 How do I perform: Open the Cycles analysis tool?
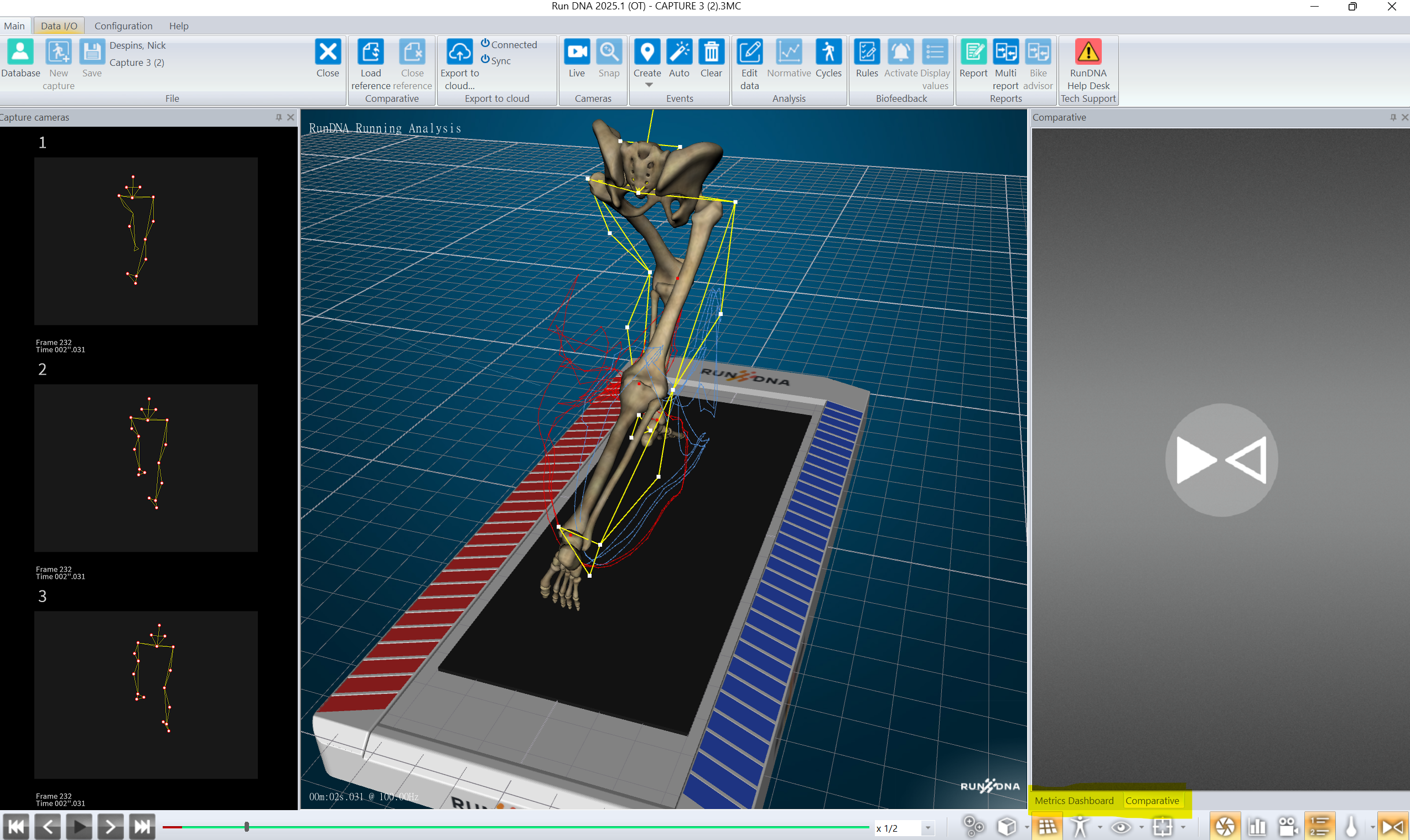click(828, 52)
